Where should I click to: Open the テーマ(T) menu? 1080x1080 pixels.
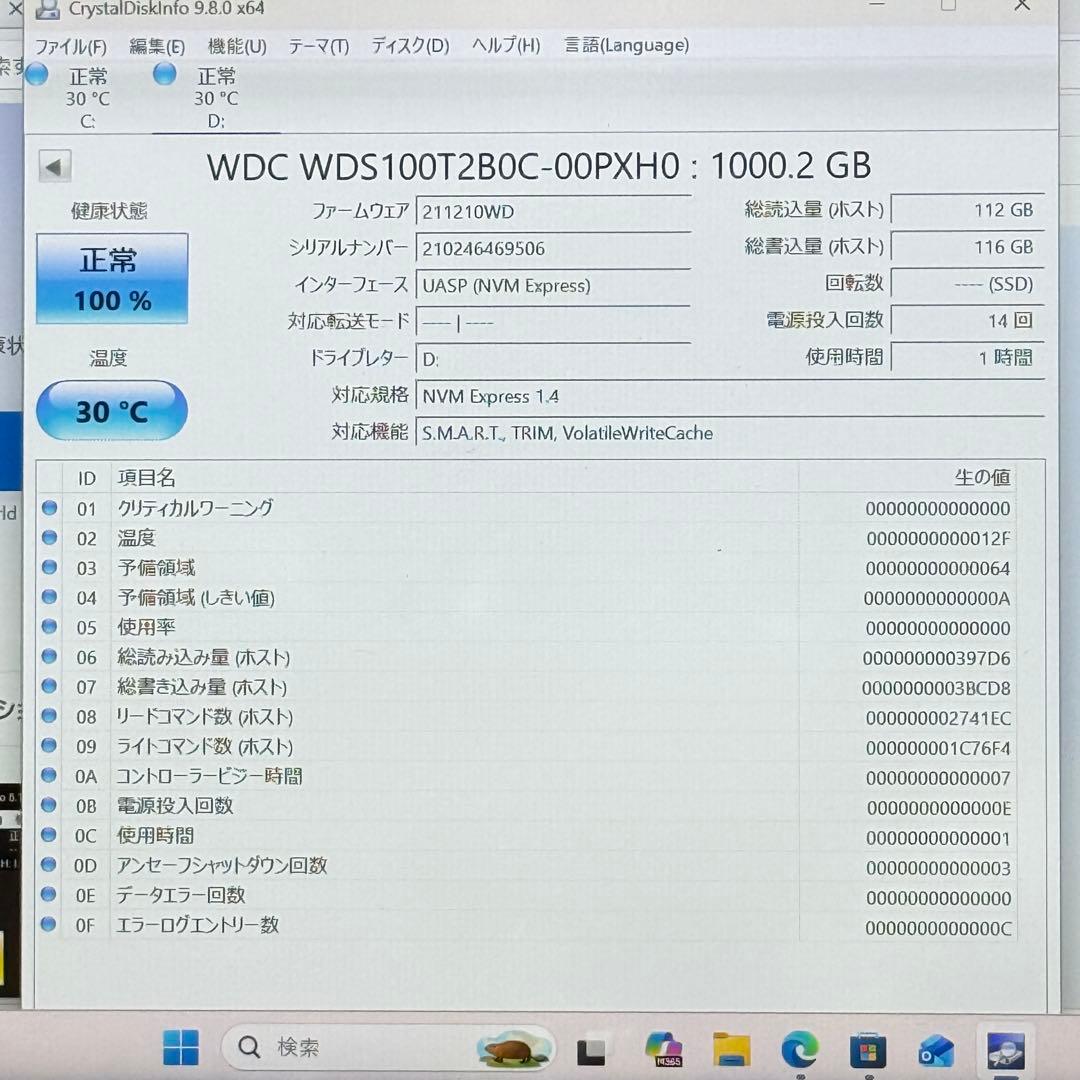pos(318,46)
